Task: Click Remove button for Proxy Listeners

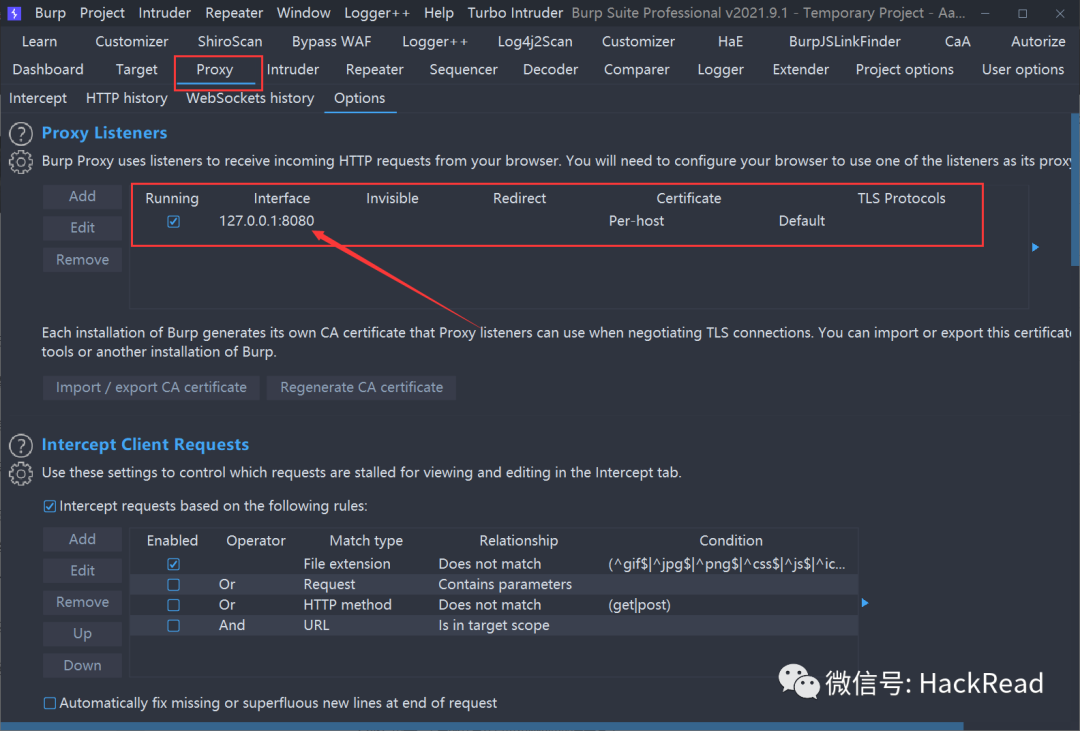Action: tap(82, 260)
